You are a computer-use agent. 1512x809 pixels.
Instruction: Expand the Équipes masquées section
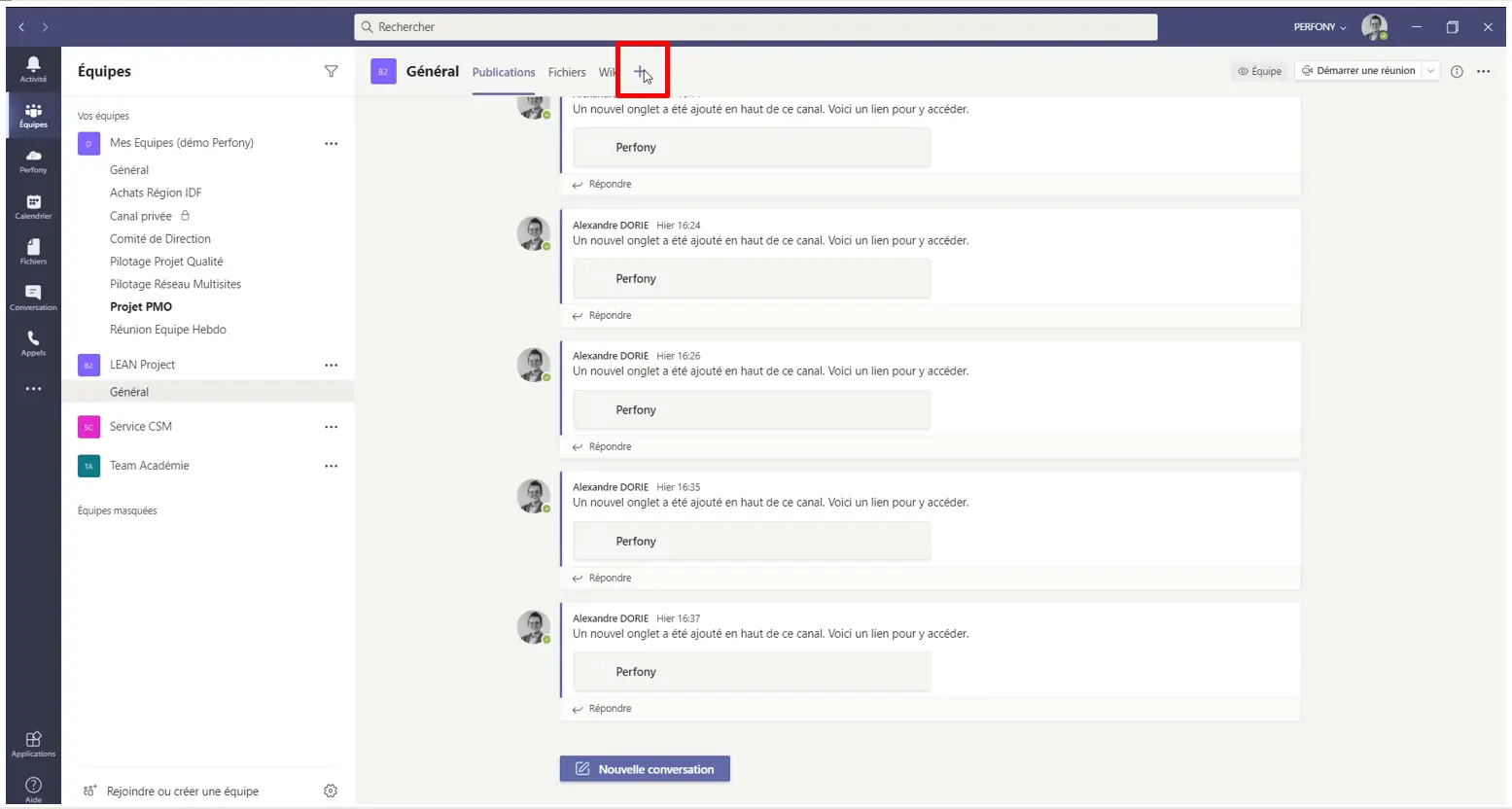tap(117, 510)
